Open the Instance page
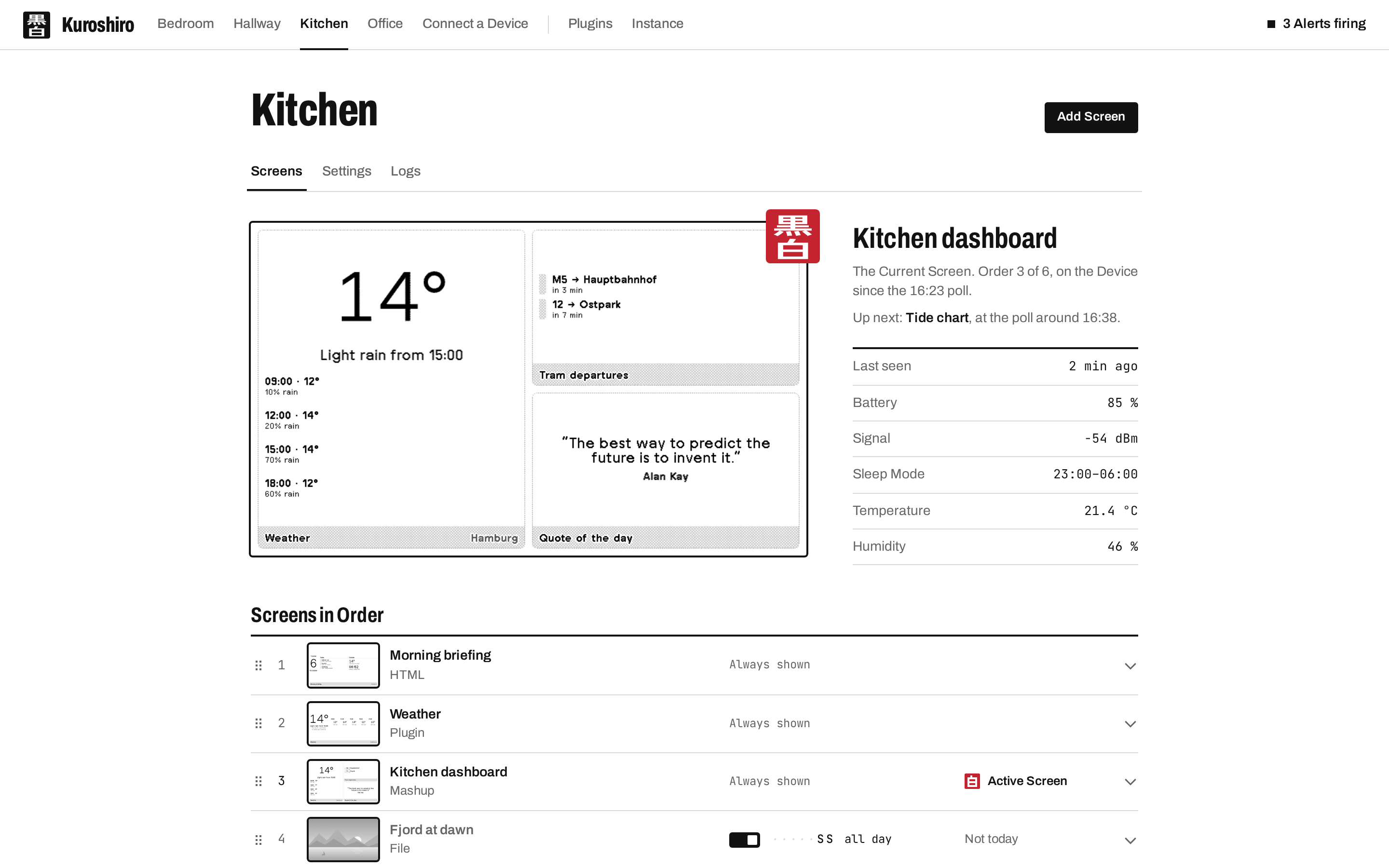The width and height of the screenshot is (1389, 868). tap(657, 24)
